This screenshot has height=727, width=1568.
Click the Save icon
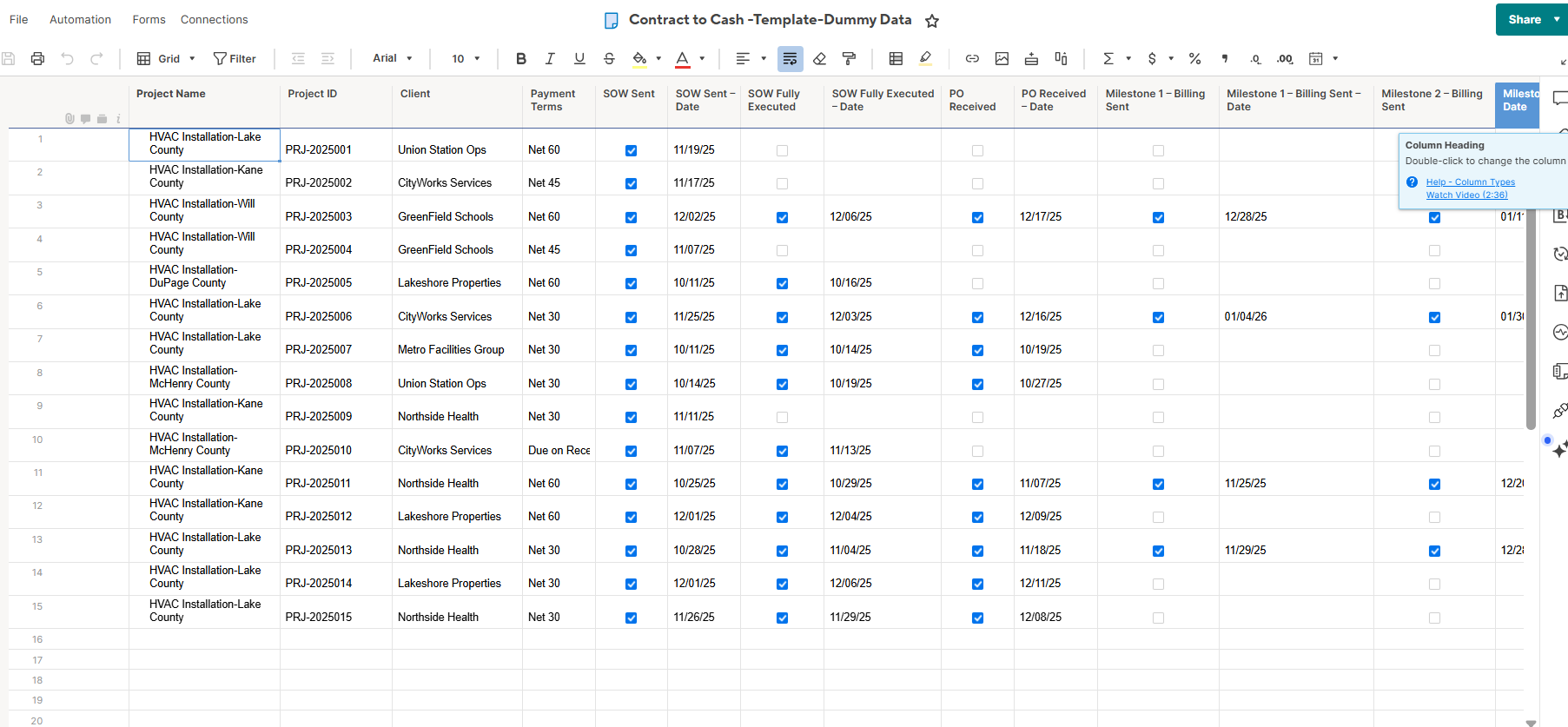[8, 58]
